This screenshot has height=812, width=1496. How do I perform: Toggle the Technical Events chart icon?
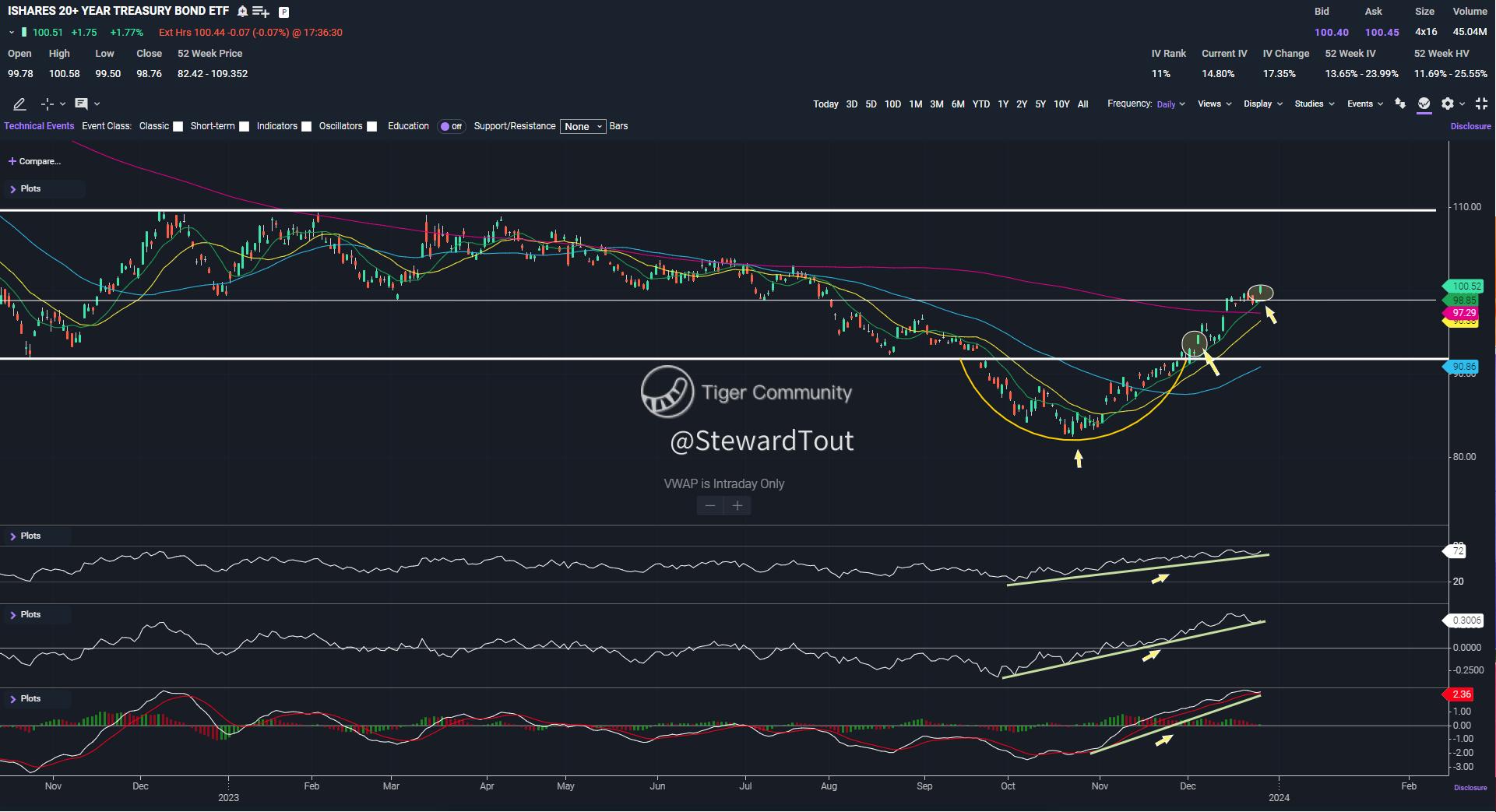(x=1424, y=104)
